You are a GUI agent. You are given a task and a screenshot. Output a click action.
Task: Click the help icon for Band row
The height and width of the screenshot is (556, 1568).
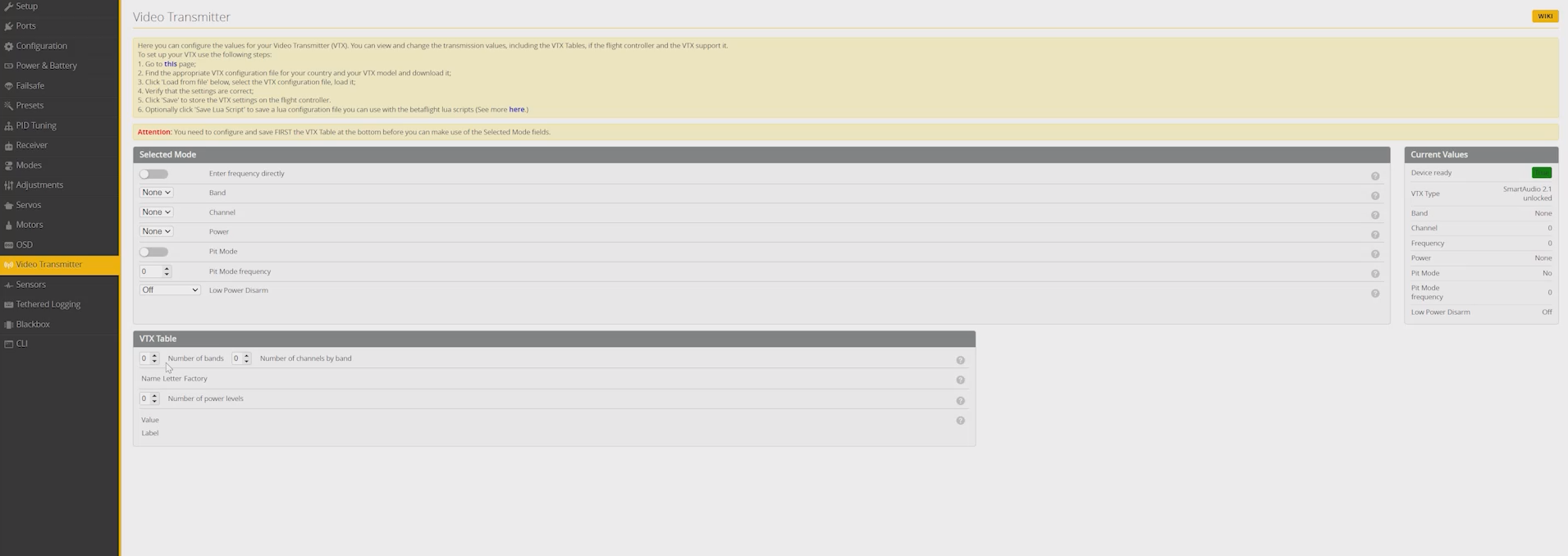(1374, 196)
